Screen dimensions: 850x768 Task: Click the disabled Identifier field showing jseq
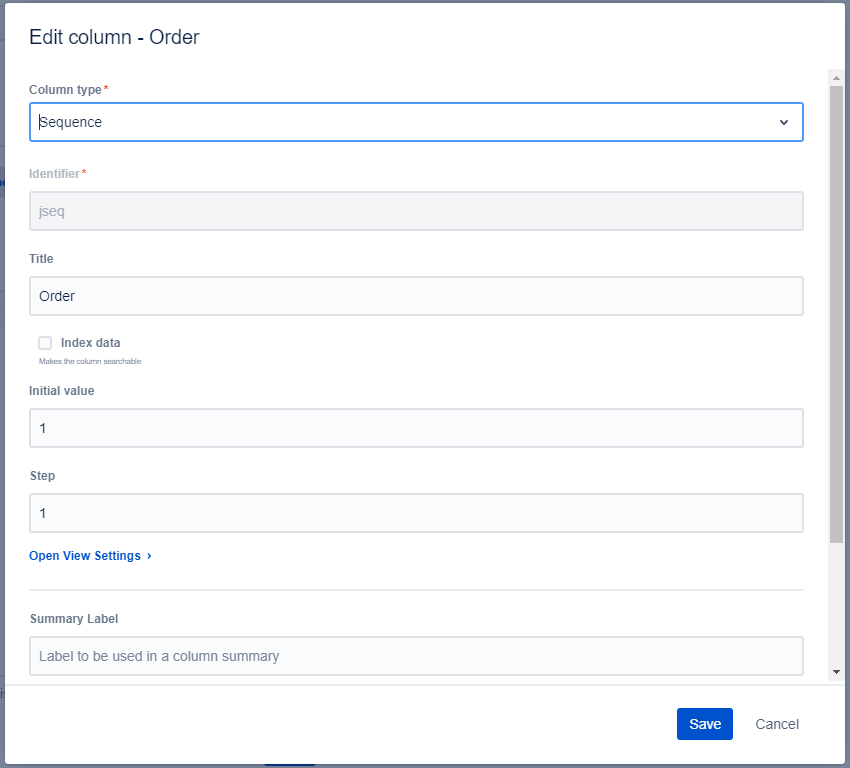pyautogui.click(x=416, y=211)
